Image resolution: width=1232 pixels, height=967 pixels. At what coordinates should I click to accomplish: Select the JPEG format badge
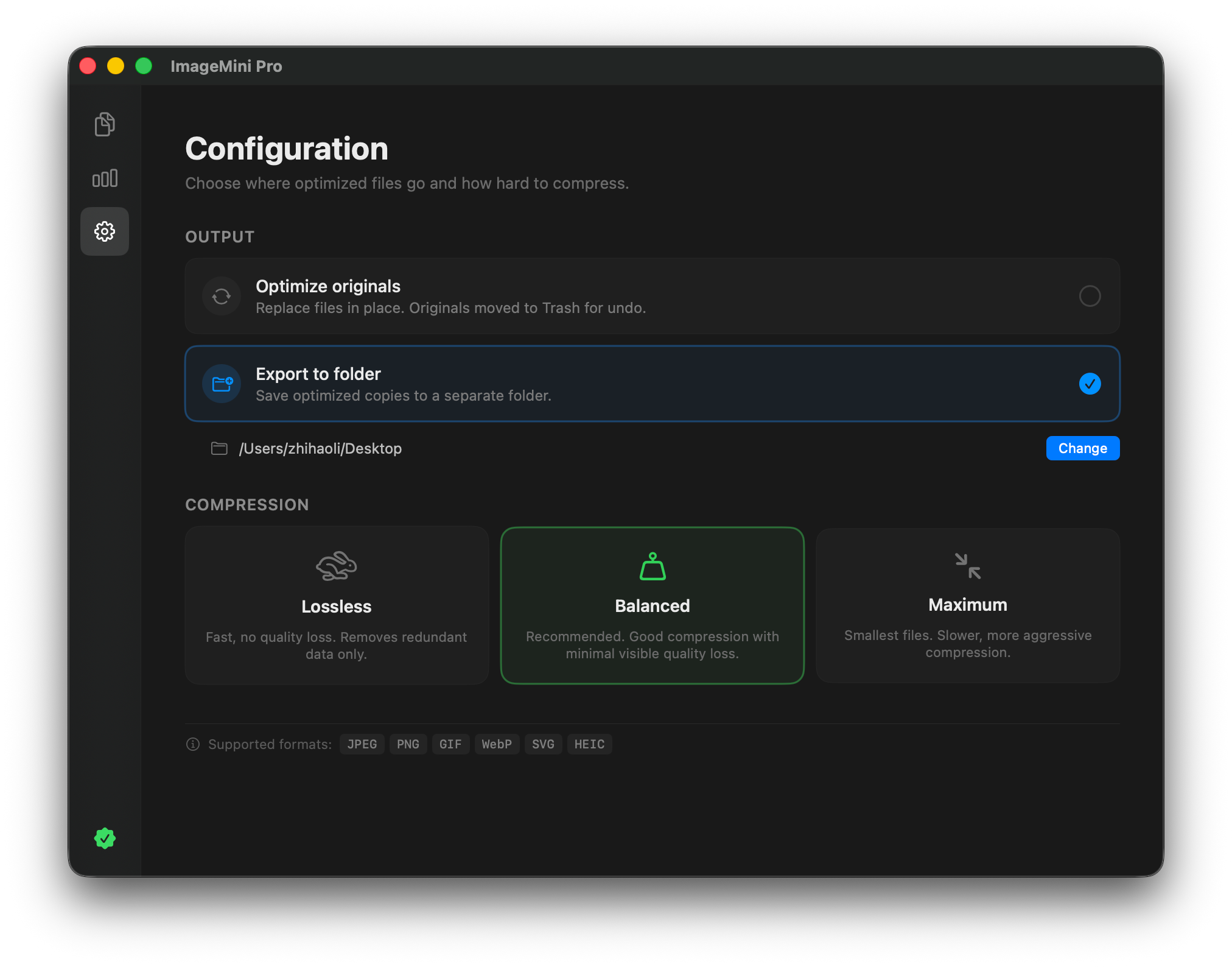point(362,744)
